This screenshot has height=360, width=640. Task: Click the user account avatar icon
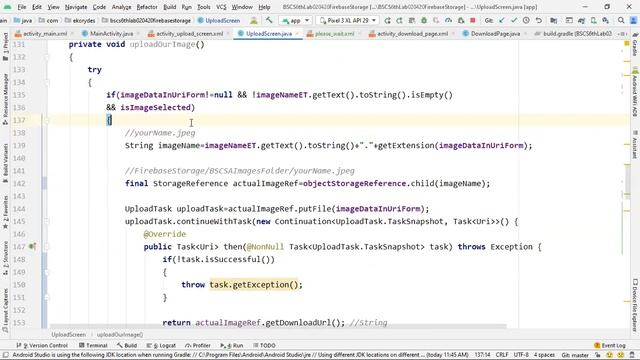click(x=633, y=20)
